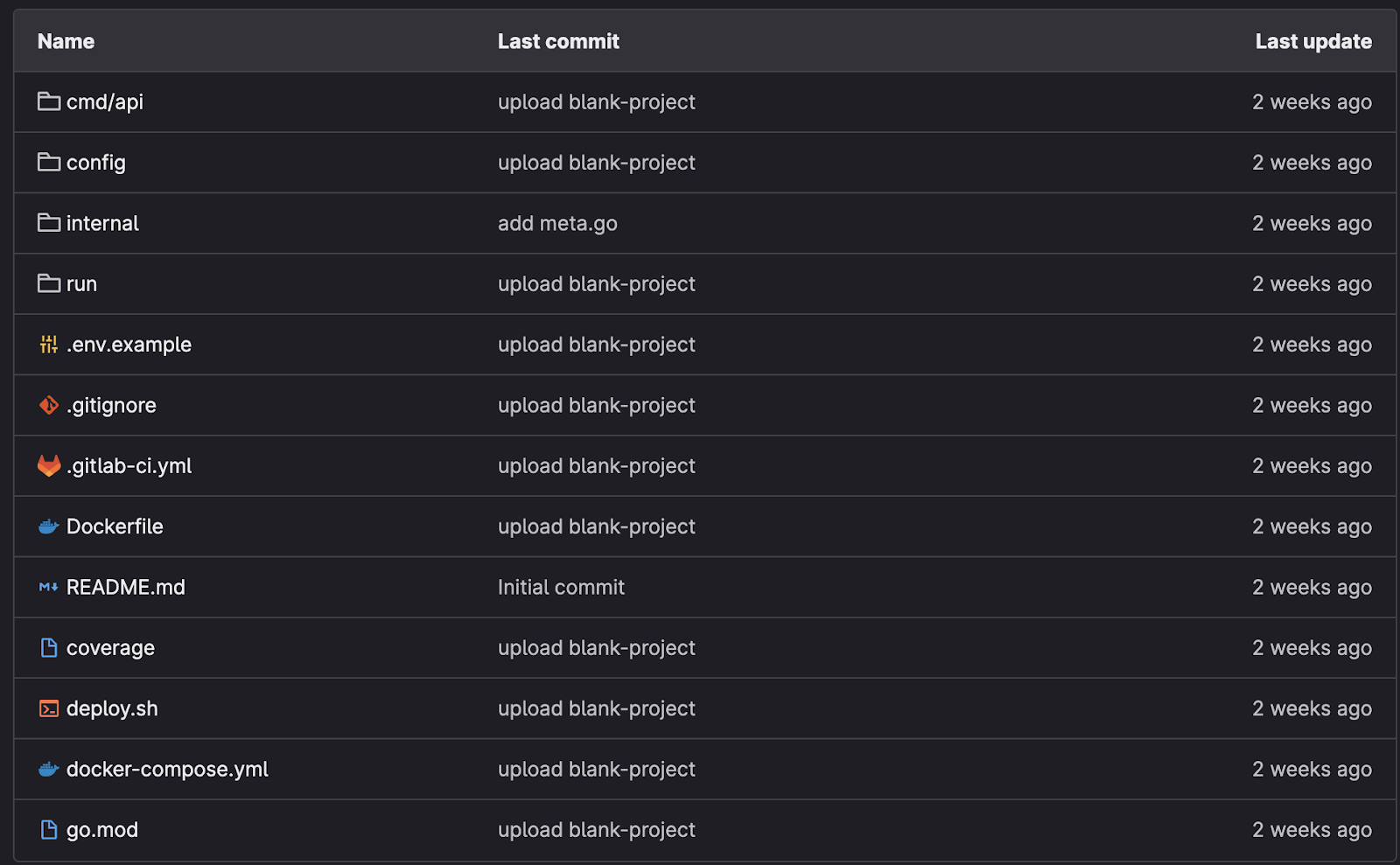Click the terminal icon beside deploy.sh
Screen dimensions: 1400x865
click(x=49, y=708)
